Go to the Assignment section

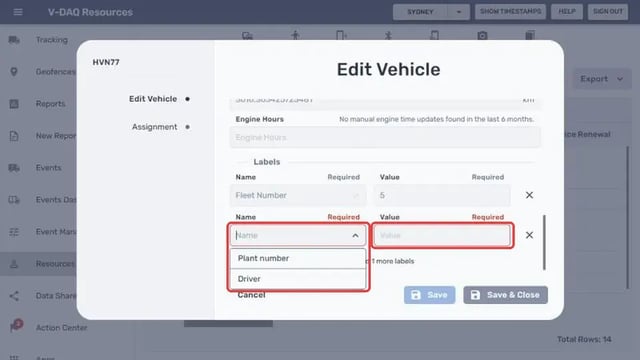tap(154, 127)
